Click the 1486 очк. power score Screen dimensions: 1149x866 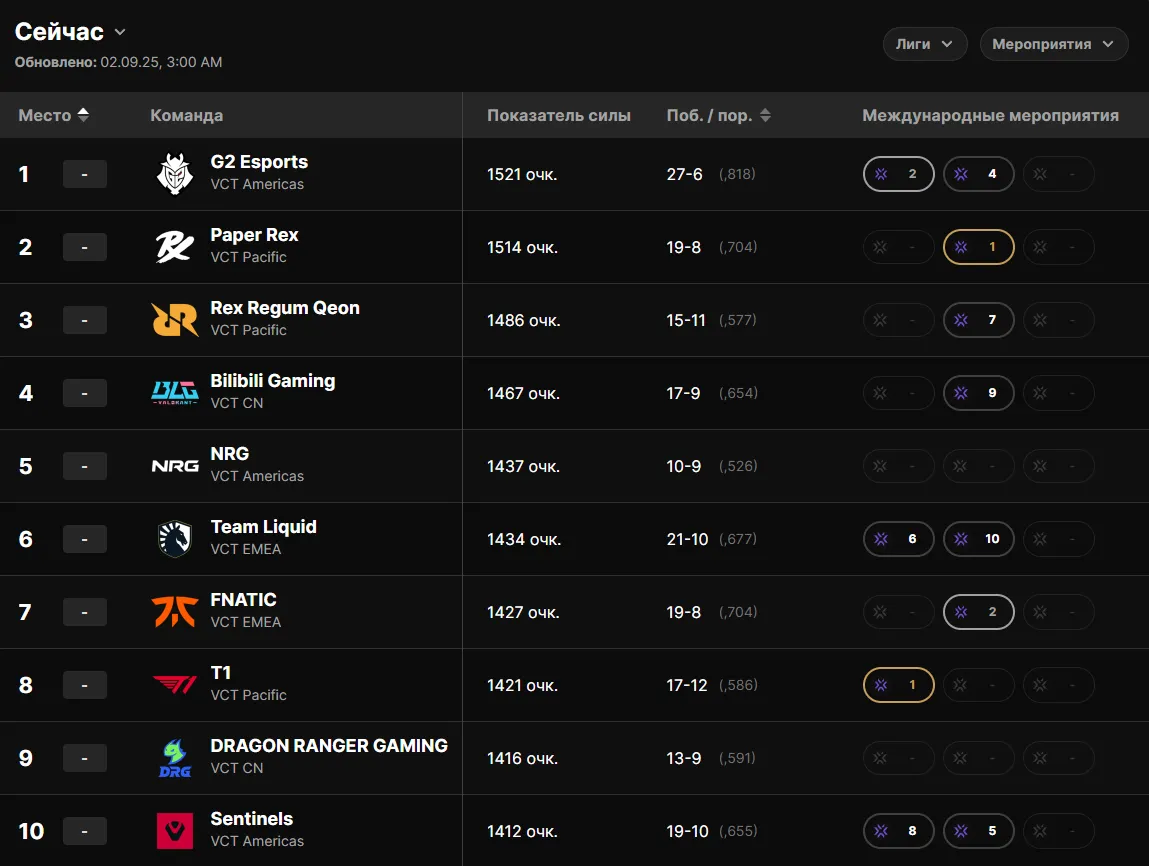[x=523, y=320]
